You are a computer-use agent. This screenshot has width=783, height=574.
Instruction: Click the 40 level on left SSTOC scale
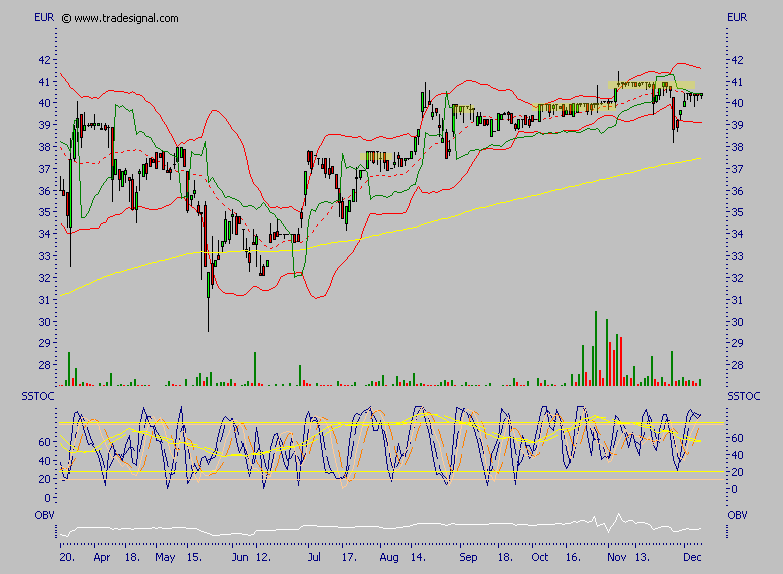44,461
